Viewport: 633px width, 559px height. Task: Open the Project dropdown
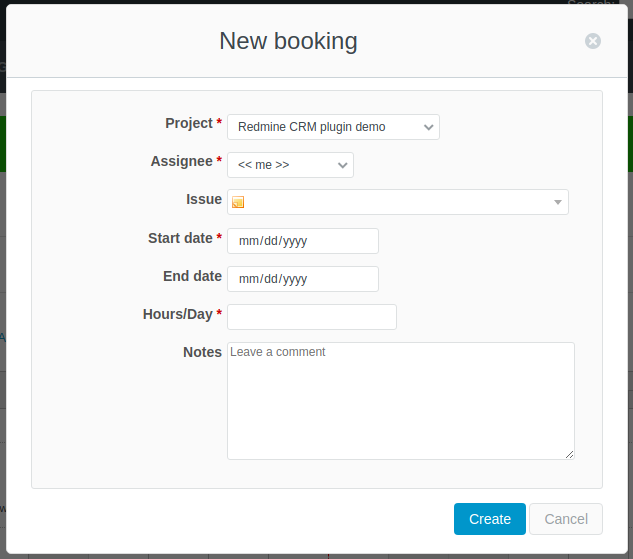pyautogui.click(x=333, y=127)
